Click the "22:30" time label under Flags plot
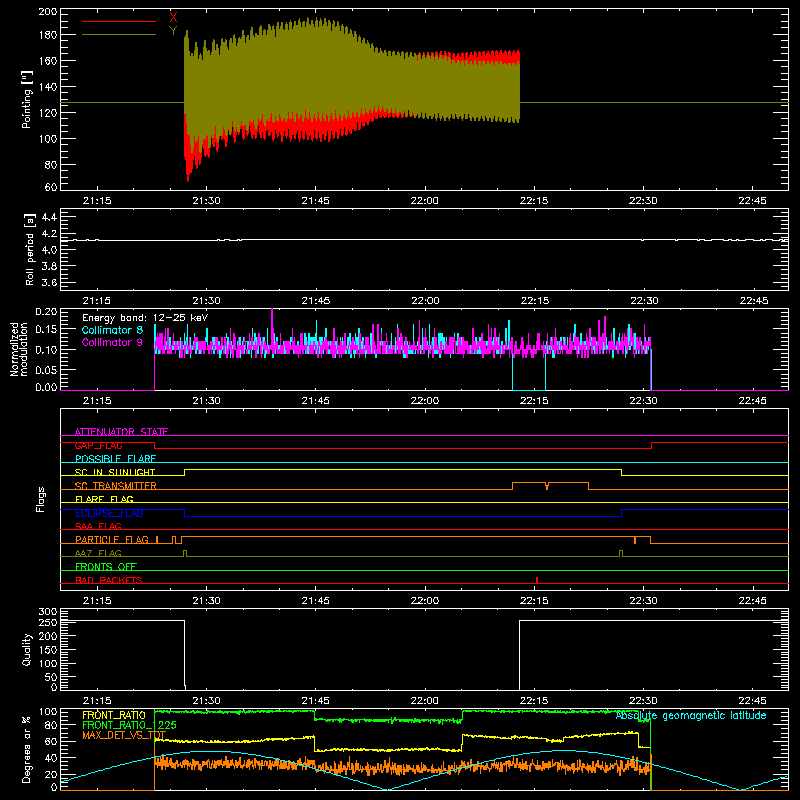The height and width of the screenshot is (800, 800). (x=643, y=601)
